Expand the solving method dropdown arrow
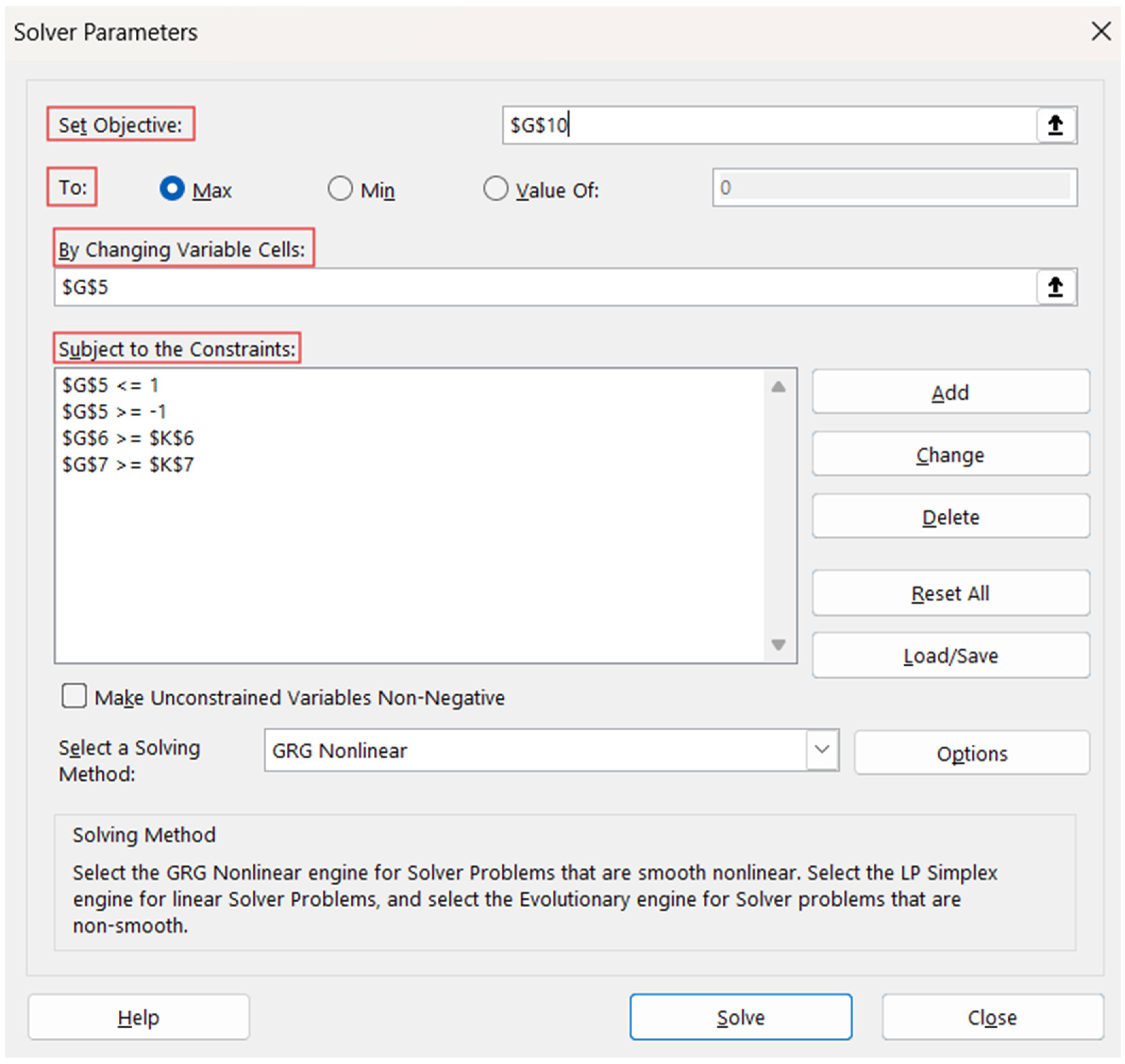The height and width of the screenshot is (1064, 1125). coord(822,750)
